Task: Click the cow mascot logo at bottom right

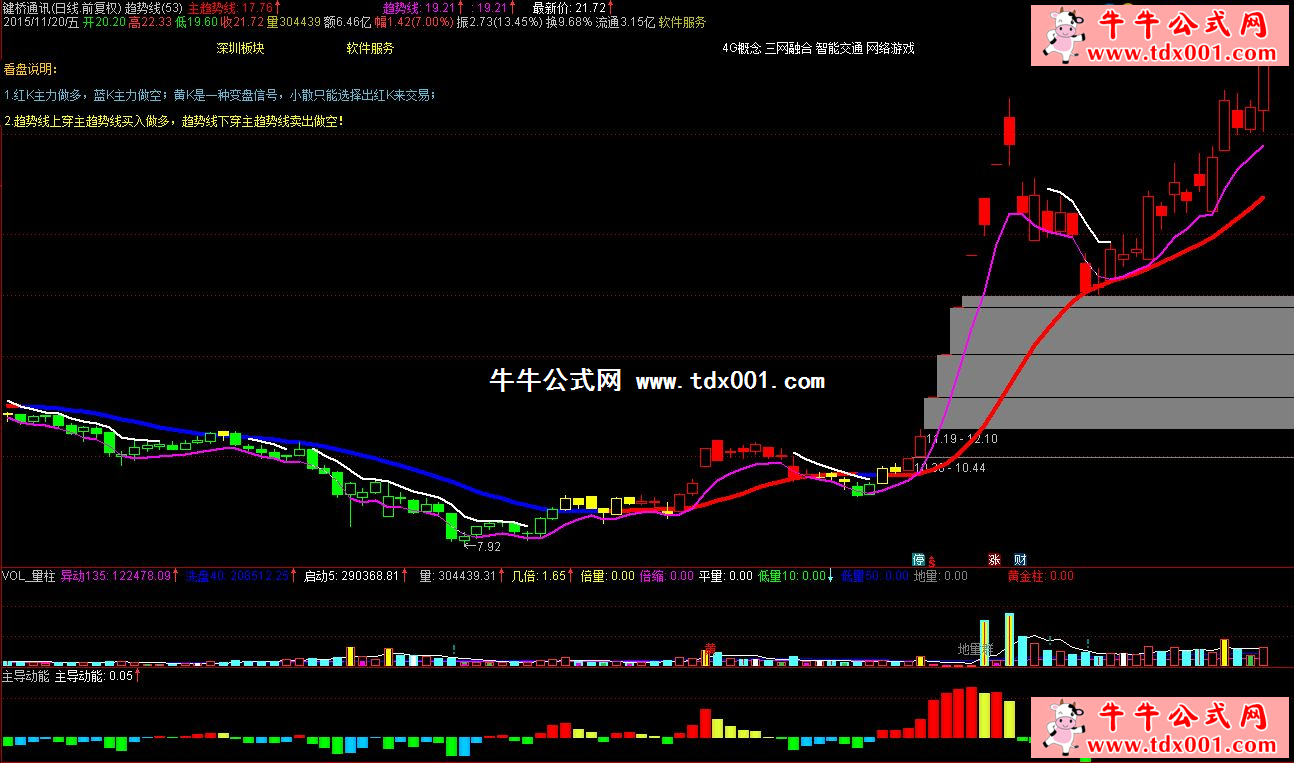Action: [x=1065, y=728]
